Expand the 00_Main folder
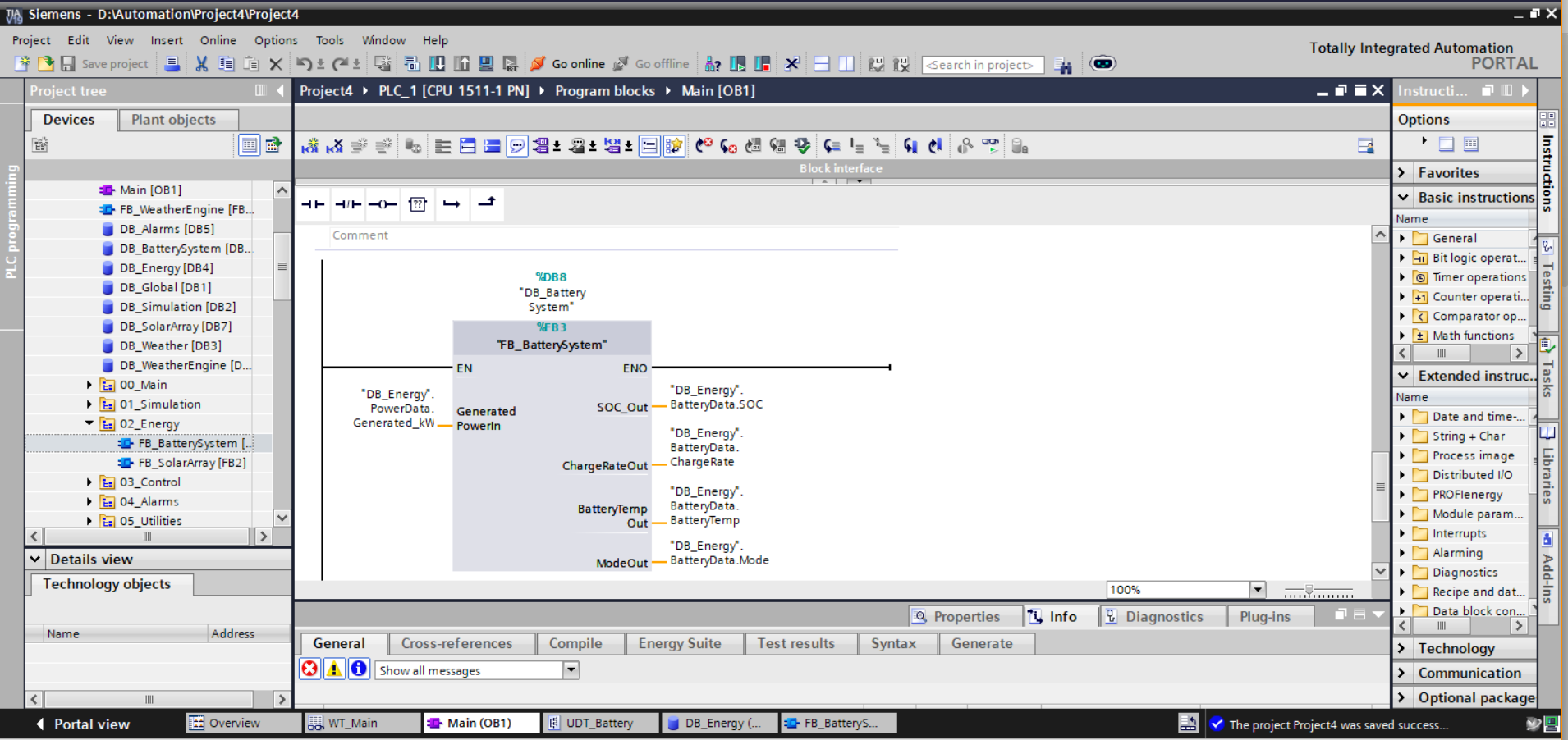 (x=89, y=385)
